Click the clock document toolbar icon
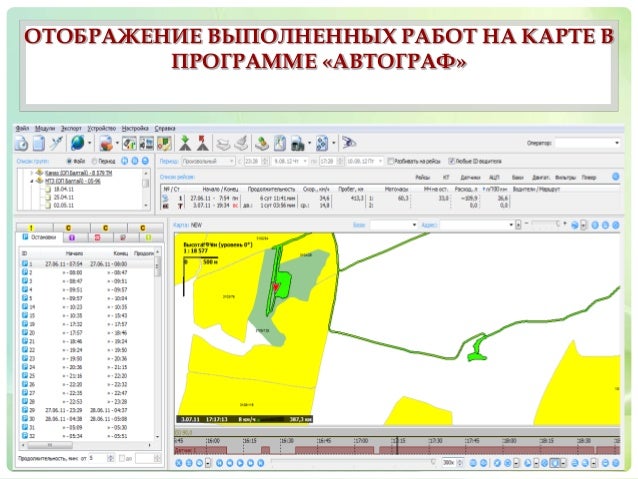Viewport: 638px width, 479px height. pos(22,143)
